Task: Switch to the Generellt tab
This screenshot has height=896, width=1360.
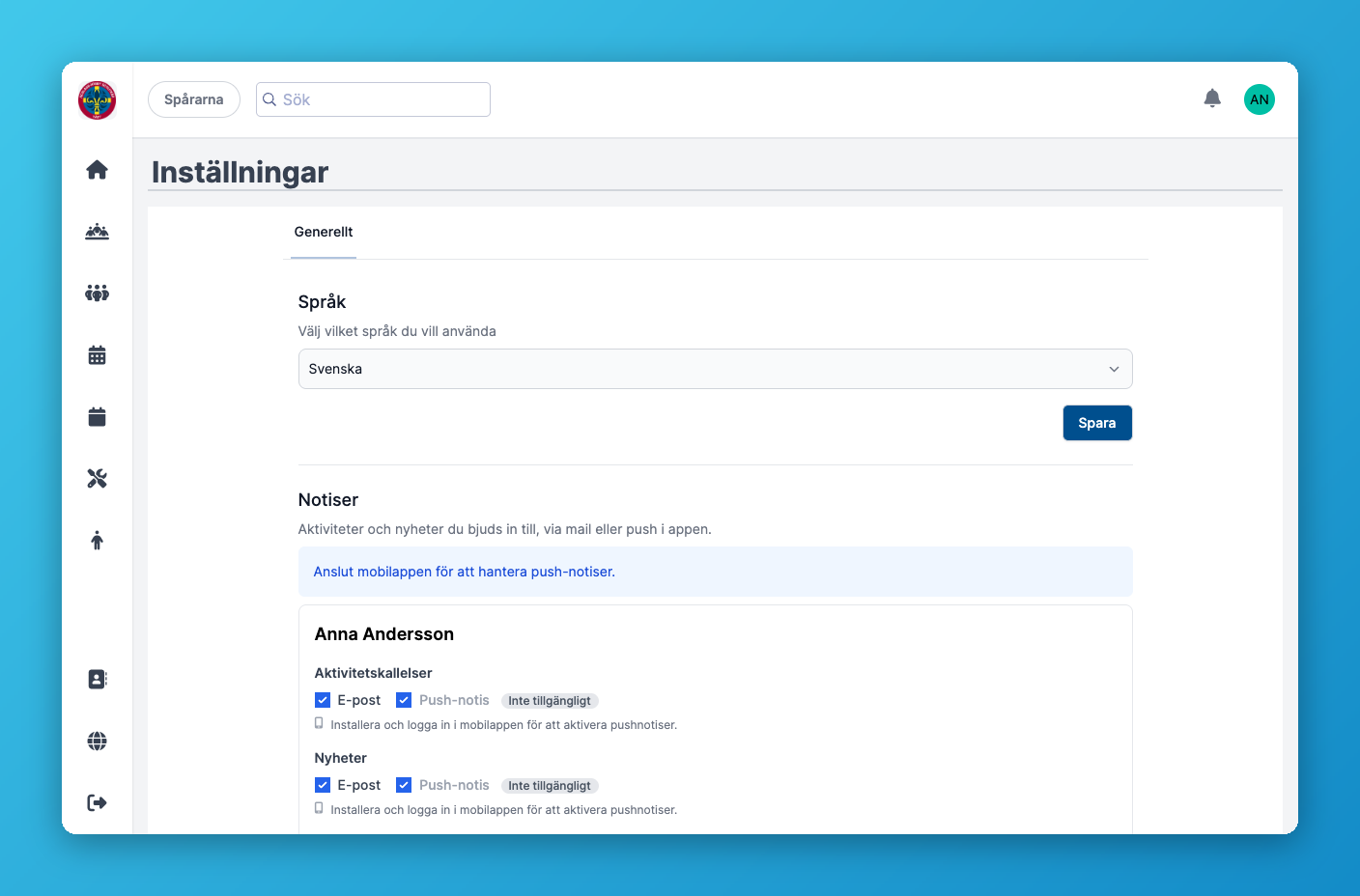Action: coord(324,232)
